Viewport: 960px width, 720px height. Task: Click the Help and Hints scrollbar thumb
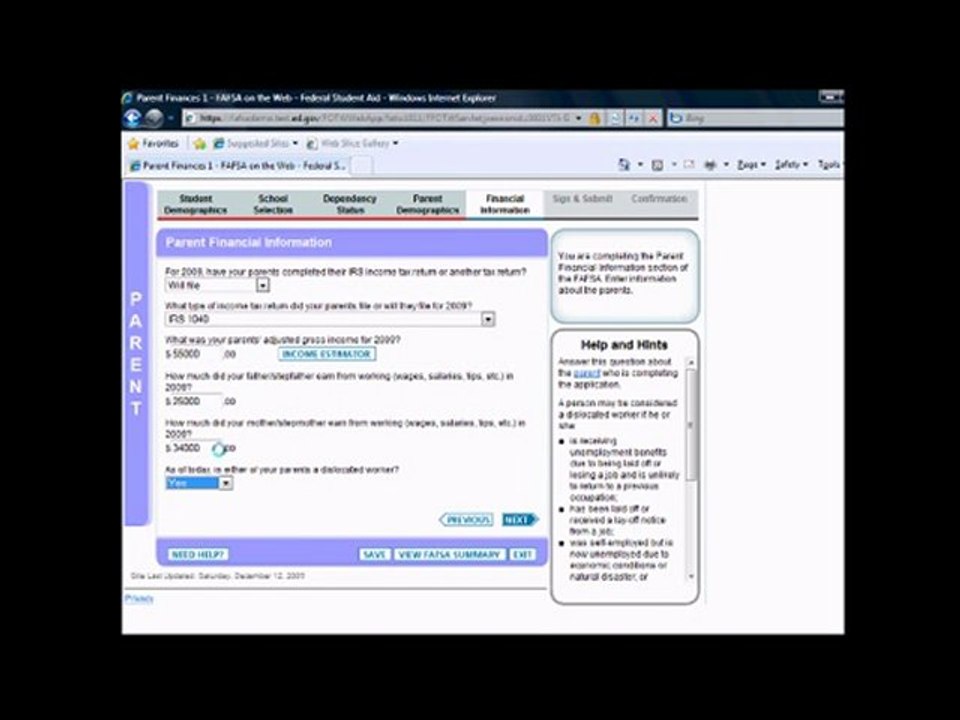pyautogui.click(x=691, y=424)
